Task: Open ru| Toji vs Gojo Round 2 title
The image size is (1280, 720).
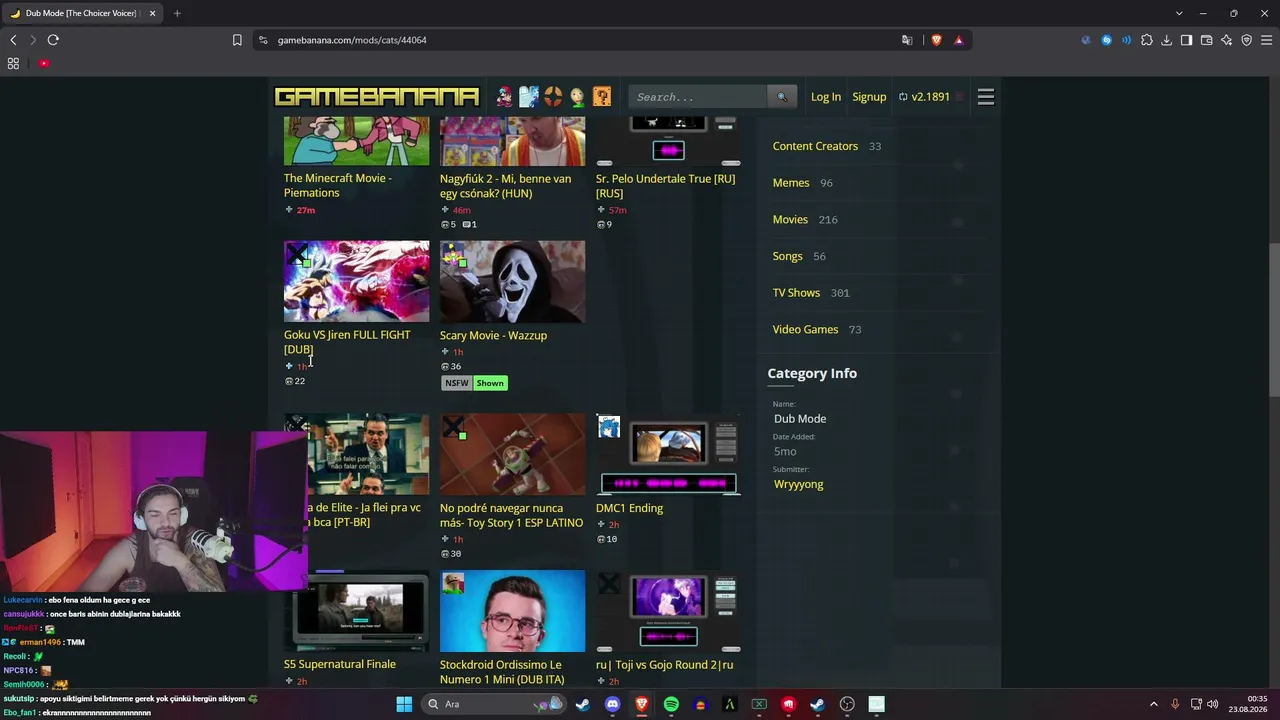Action: click(664, 665)
